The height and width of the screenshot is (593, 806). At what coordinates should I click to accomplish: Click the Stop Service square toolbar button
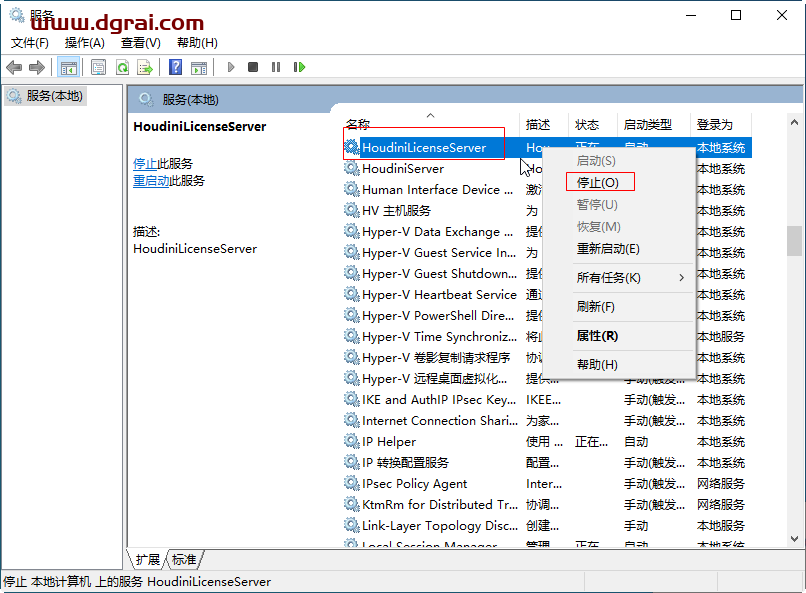coord(253,67)
